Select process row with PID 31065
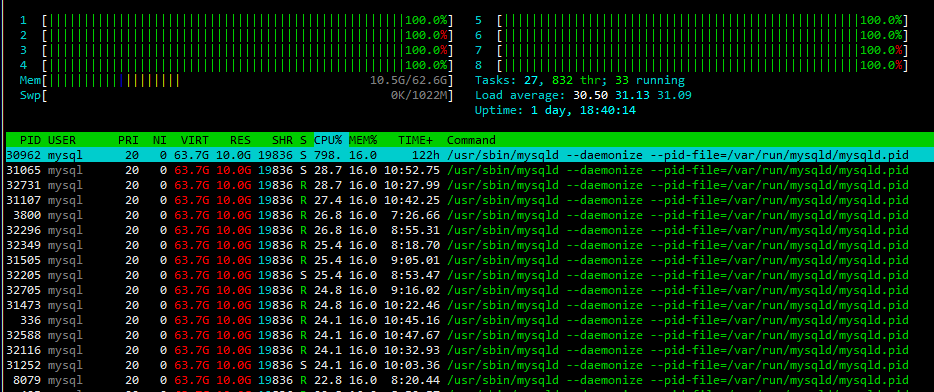This screenshot has width=934, height=392. (x=457, y=170)
